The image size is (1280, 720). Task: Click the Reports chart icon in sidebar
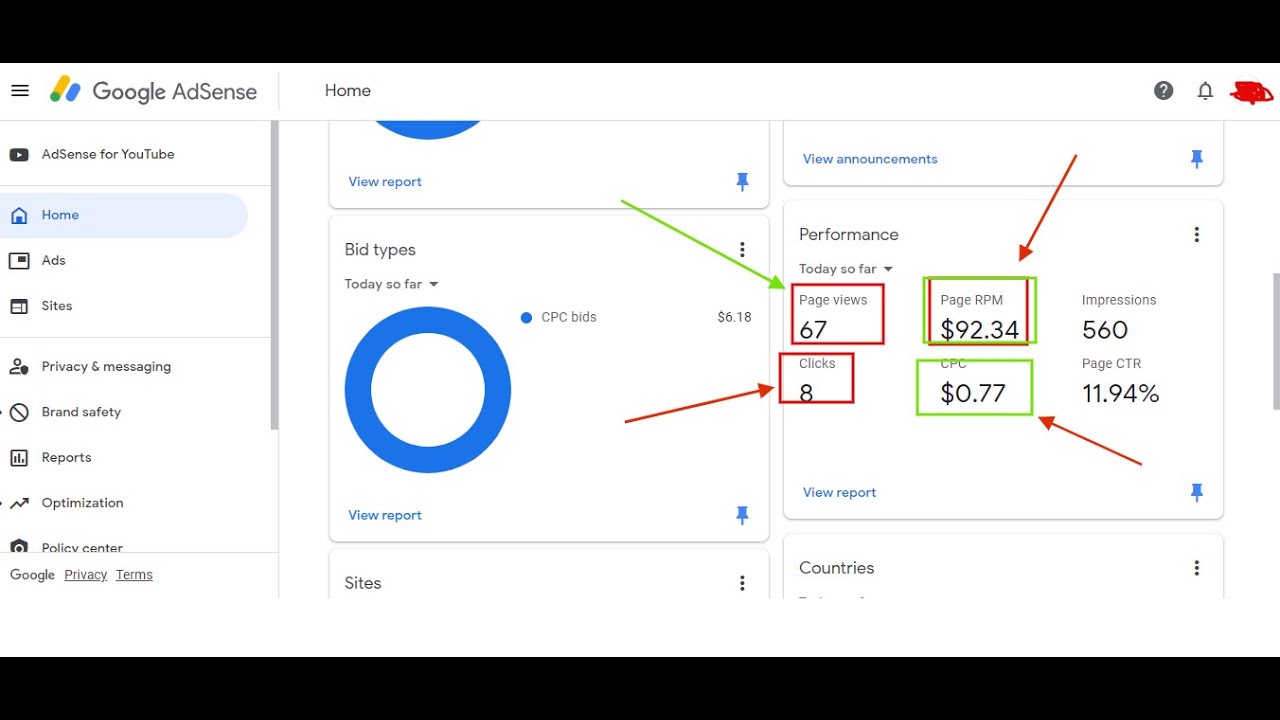pyautogui.click(x=19, y=458)
